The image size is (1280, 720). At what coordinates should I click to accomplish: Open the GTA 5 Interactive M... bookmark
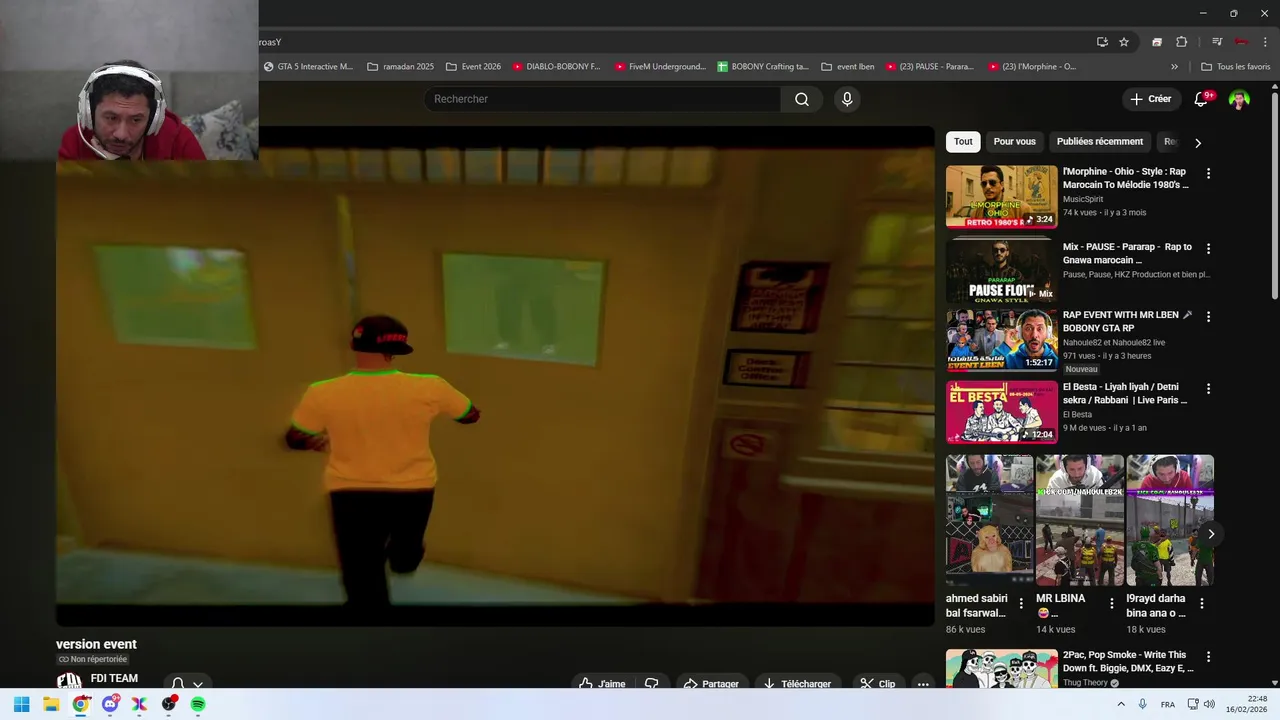(308, 67)
